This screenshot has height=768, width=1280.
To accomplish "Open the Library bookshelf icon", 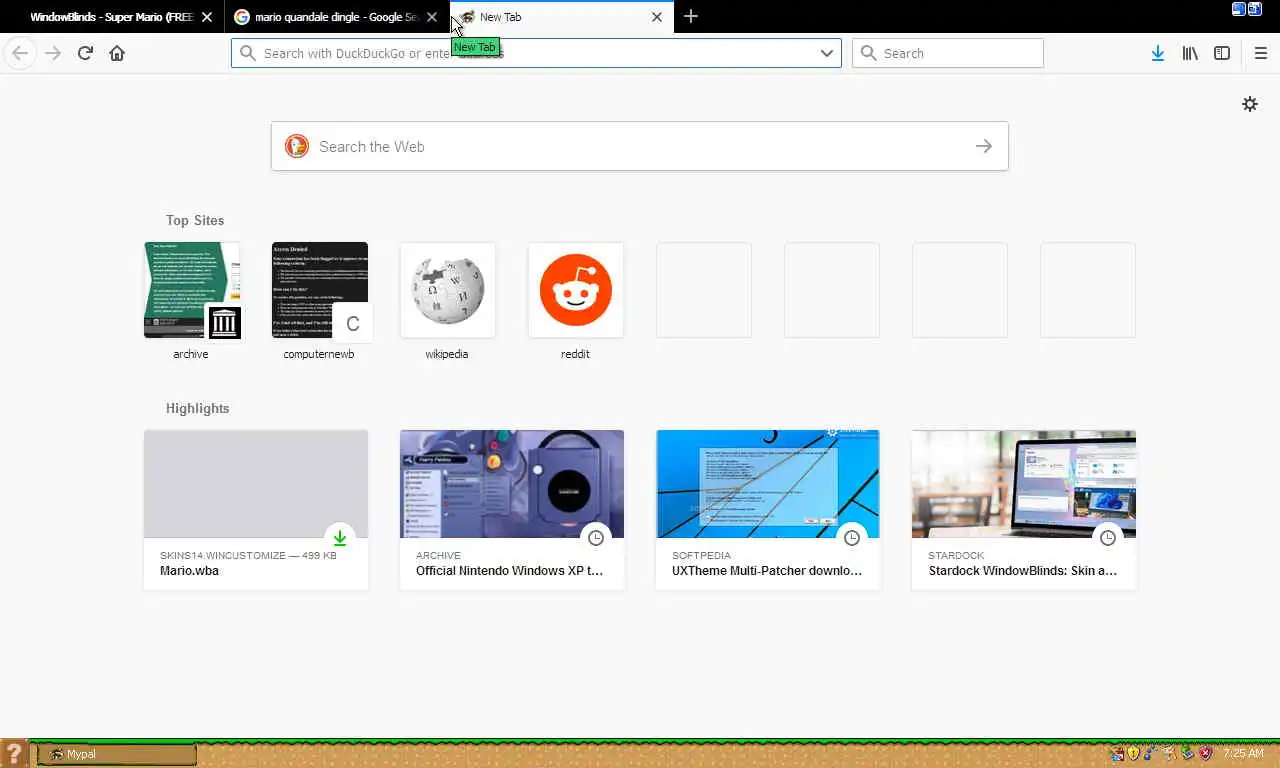I will click(x=1190, y=53).
